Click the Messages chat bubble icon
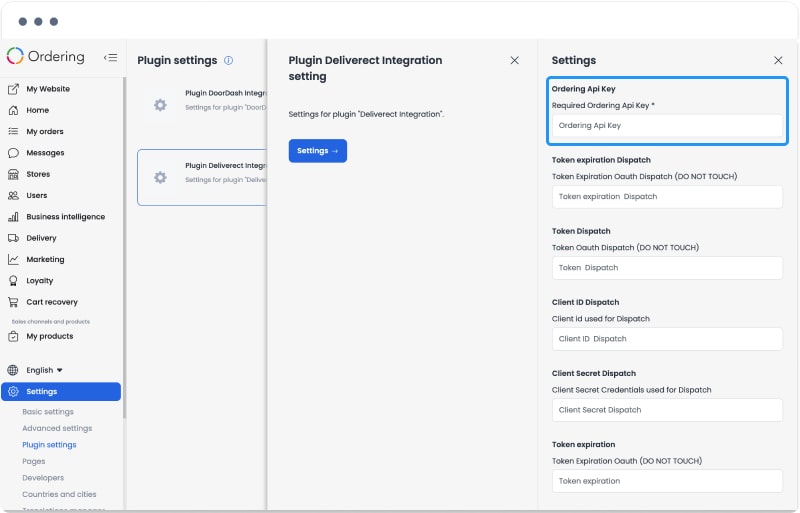 [x=13, y=153]
